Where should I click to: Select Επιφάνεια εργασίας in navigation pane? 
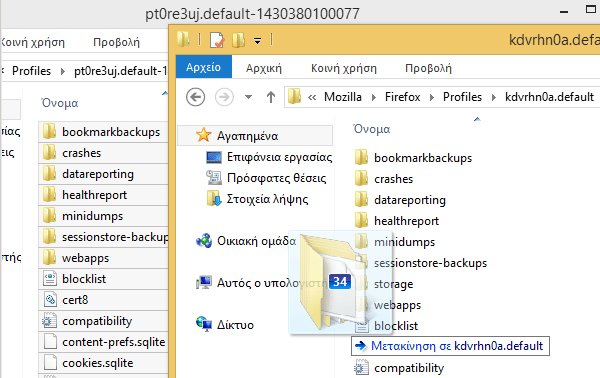tap(279, 157)
